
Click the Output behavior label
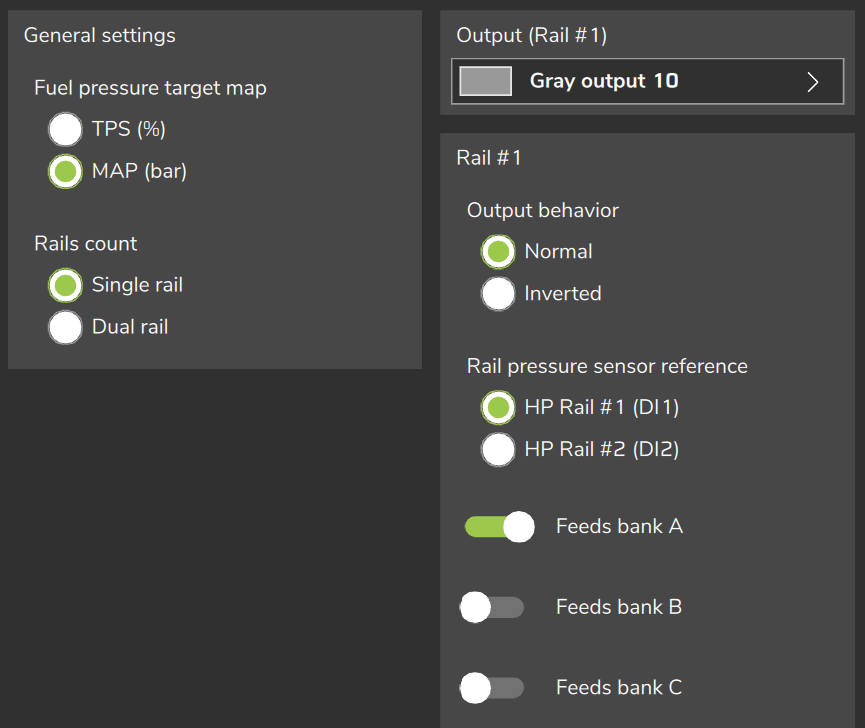coord(543,211)
